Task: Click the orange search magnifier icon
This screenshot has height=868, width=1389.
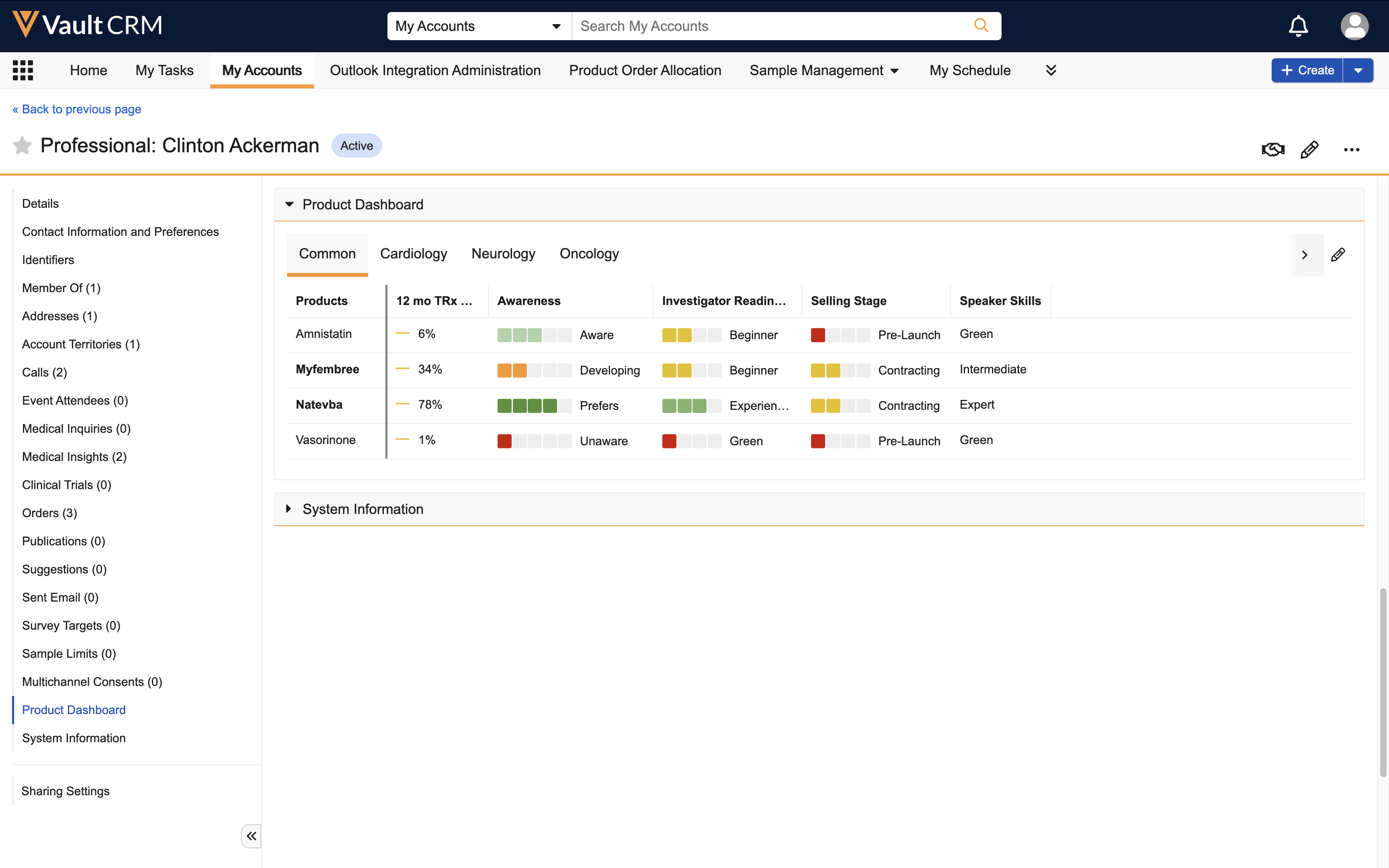Action: pos(981,26)
